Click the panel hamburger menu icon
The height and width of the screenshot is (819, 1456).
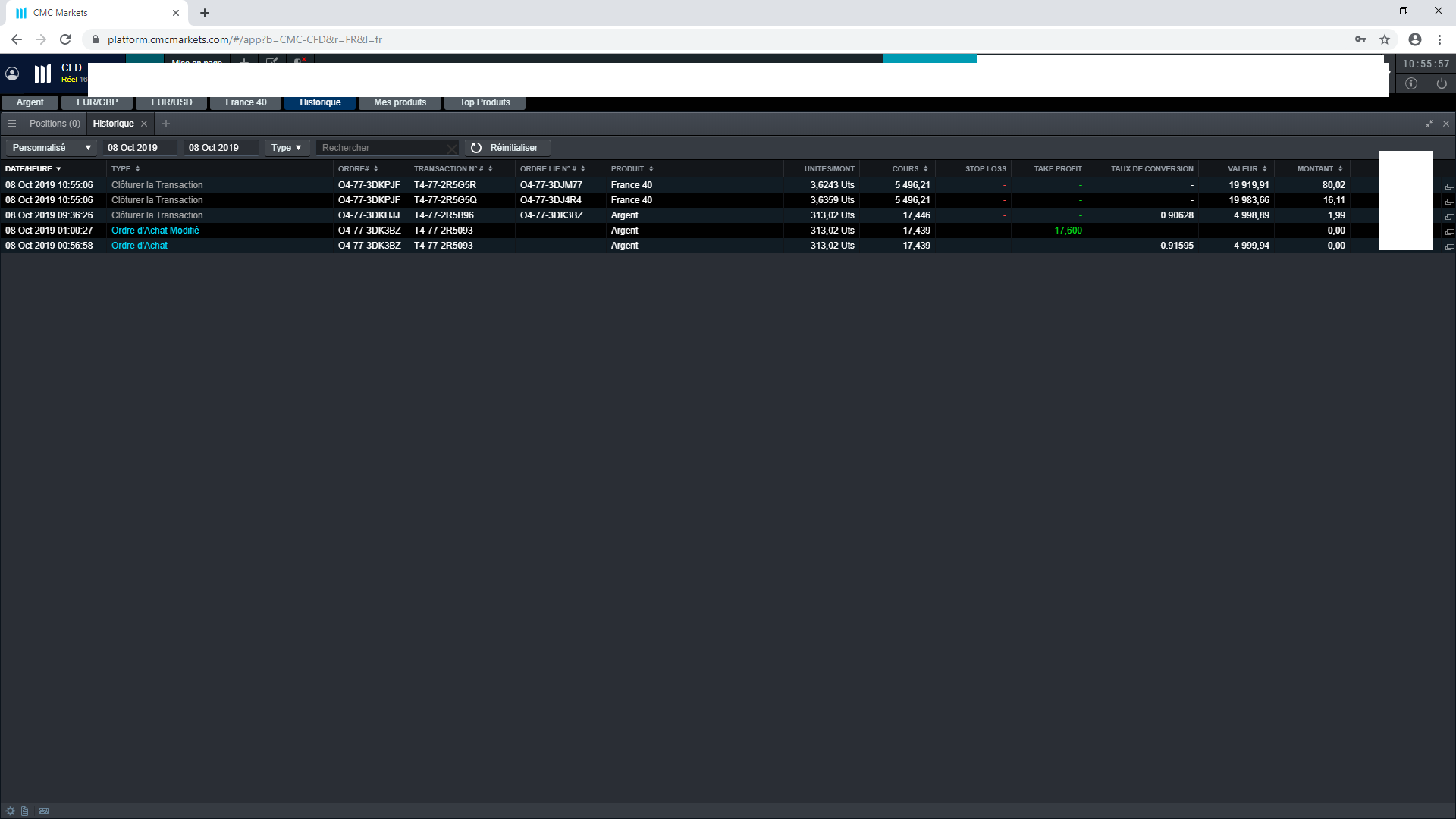coord(12,124)
